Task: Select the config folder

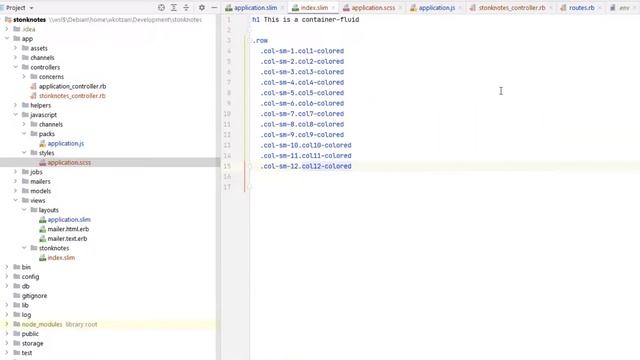Action: coord(30,277)
